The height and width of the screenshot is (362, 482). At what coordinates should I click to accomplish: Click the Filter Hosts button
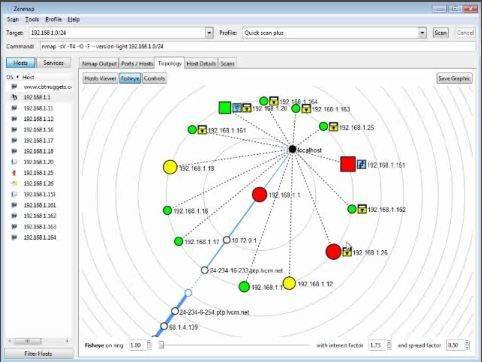[38, 354]
